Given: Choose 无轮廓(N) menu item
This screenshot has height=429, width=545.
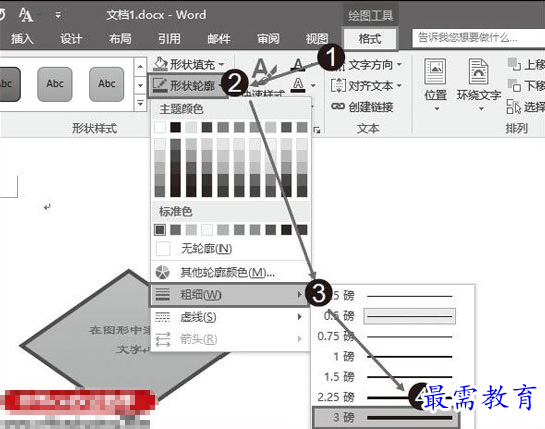Looking at the screenshot, I should tap(231, 249).
